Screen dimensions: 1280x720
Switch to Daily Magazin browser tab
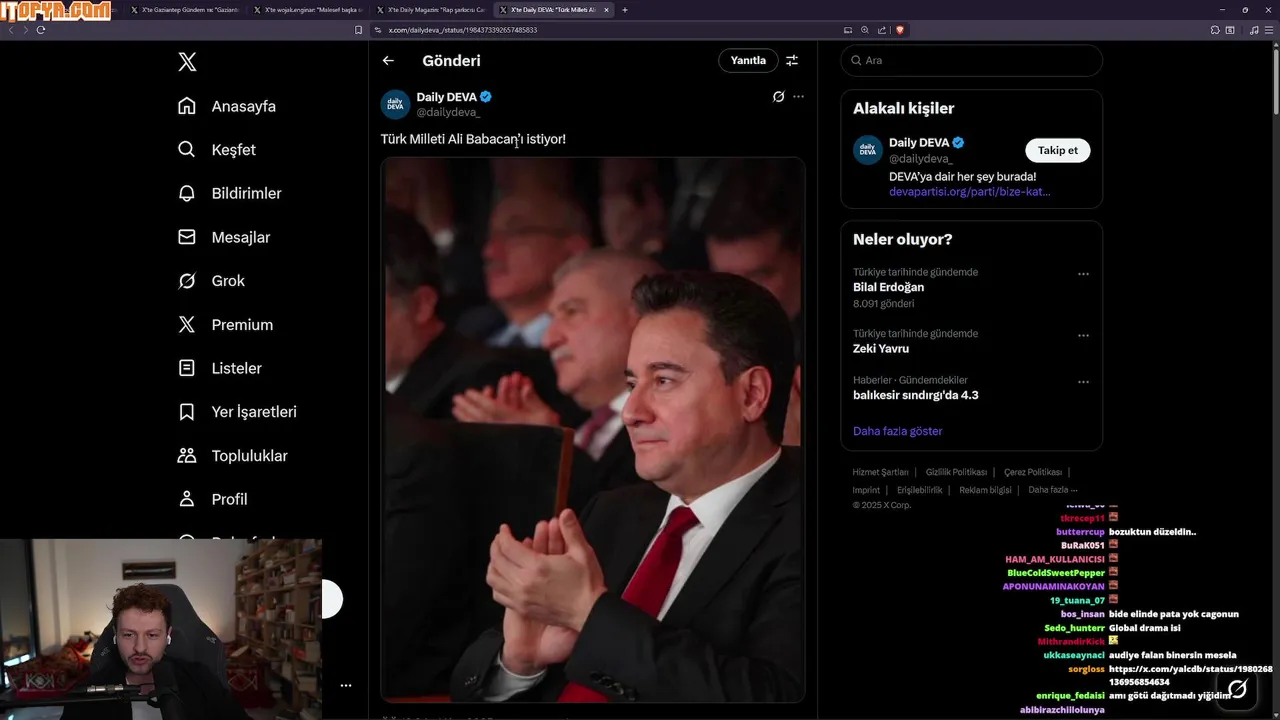point(430,10)
